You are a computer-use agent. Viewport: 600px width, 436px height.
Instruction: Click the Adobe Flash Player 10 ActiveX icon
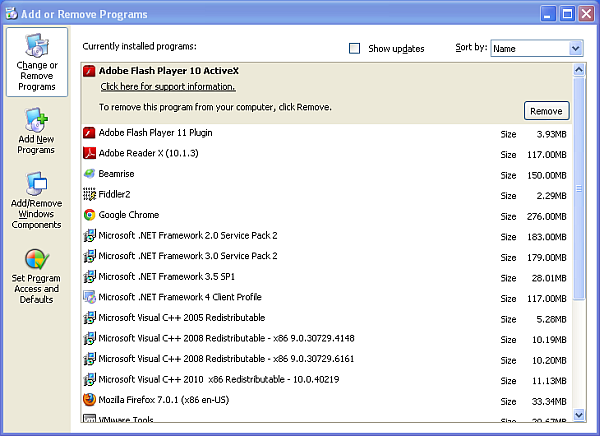point(89,71)
